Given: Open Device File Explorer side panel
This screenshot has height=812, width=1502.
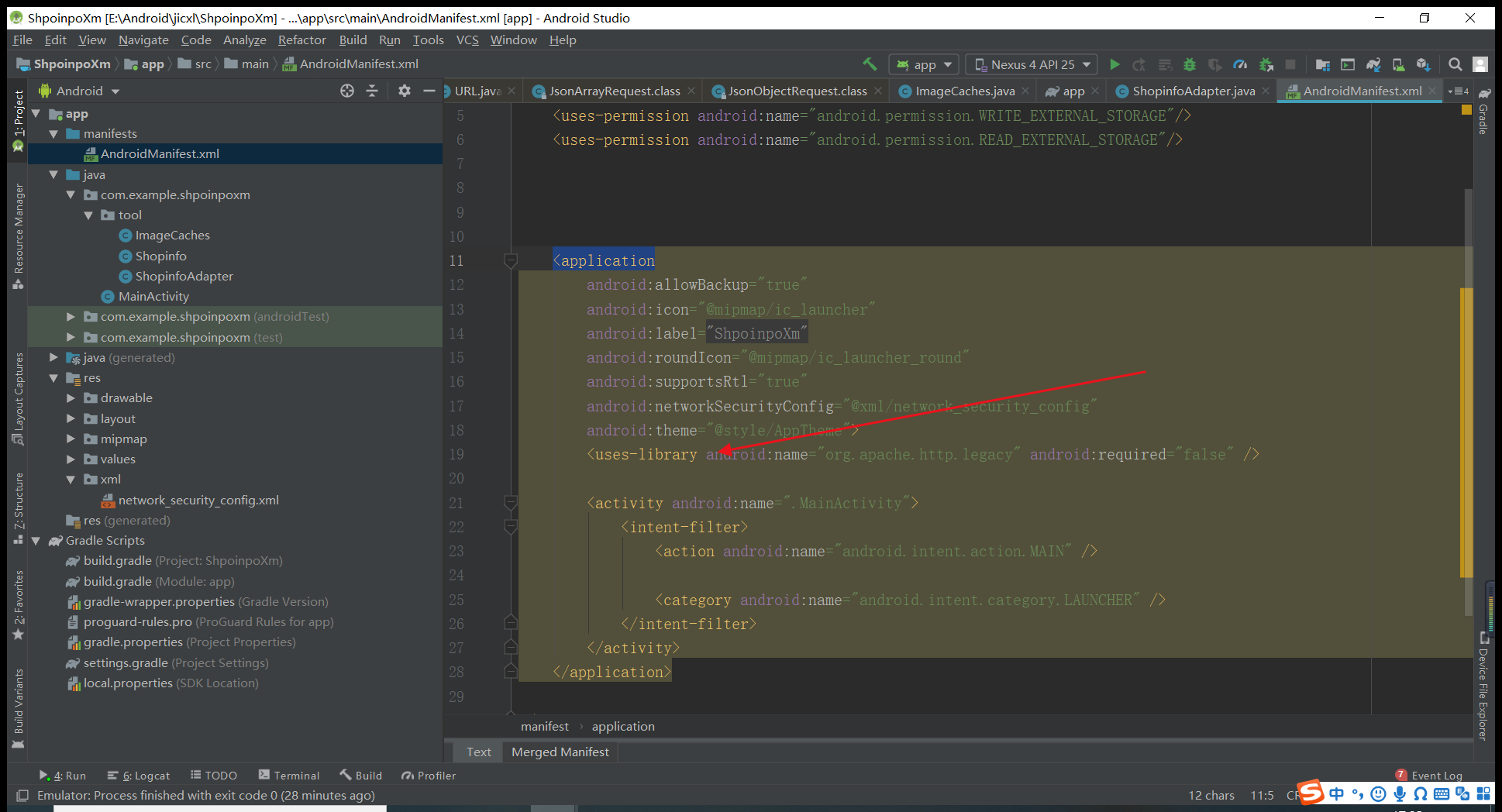Looking at the screenshot, I should pyautogui.click(x=1483, y=686).
